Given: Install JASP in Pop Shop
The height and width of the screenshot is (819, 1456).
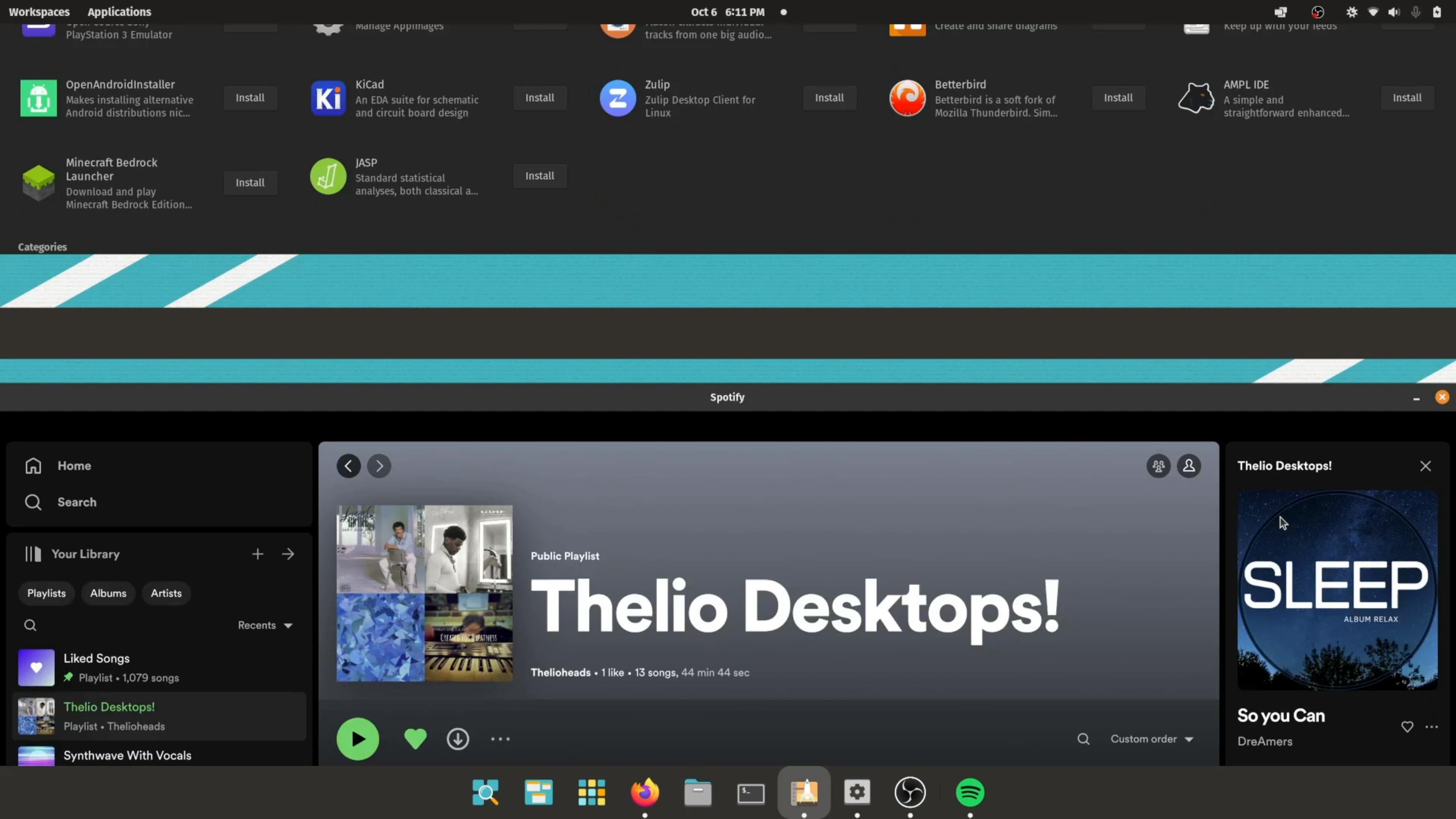Looking at the screenshot, I should click(540, 176).
